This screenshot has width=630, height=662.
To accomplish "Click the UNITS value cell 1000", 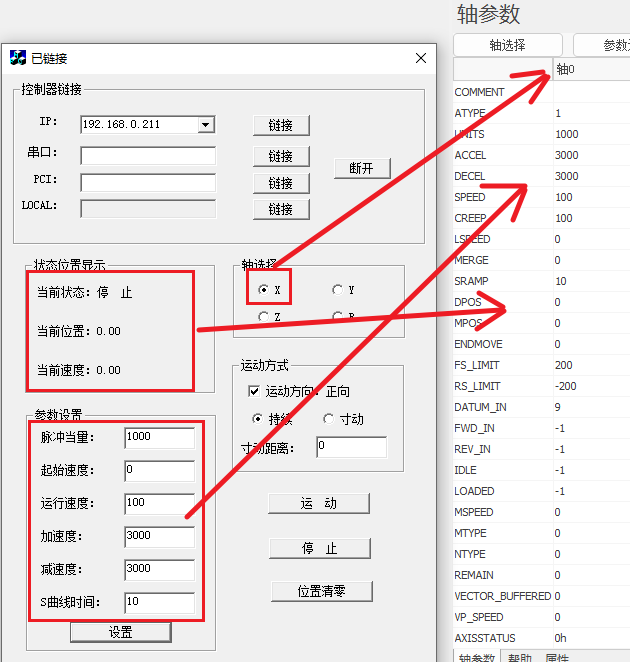I will coord(591,134).
